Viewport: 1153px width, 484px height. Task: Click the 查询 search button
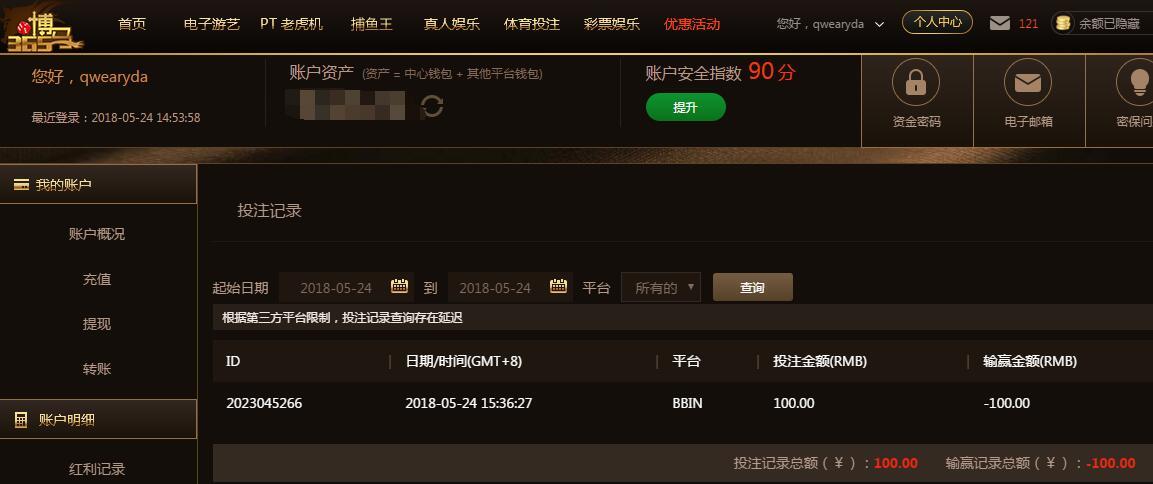[753, 288]
